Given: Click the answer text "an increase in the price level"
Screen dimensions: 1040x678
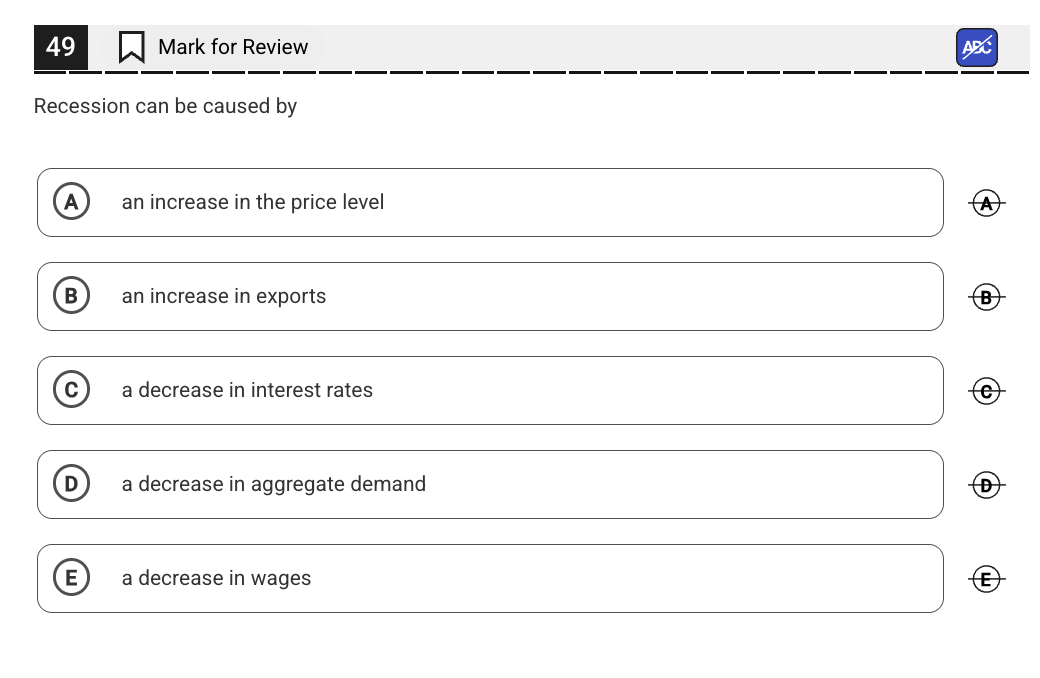Looking at the screenshot, I should pos(253,202).
